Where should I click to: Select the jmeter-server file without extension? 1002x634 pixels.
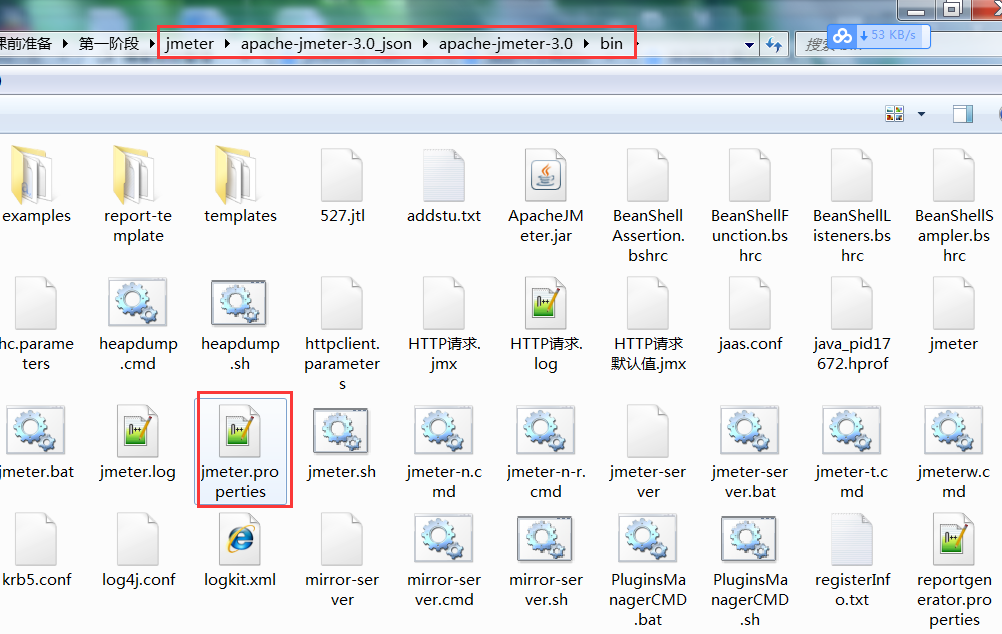pyautogui.click(x=648, y=452)
